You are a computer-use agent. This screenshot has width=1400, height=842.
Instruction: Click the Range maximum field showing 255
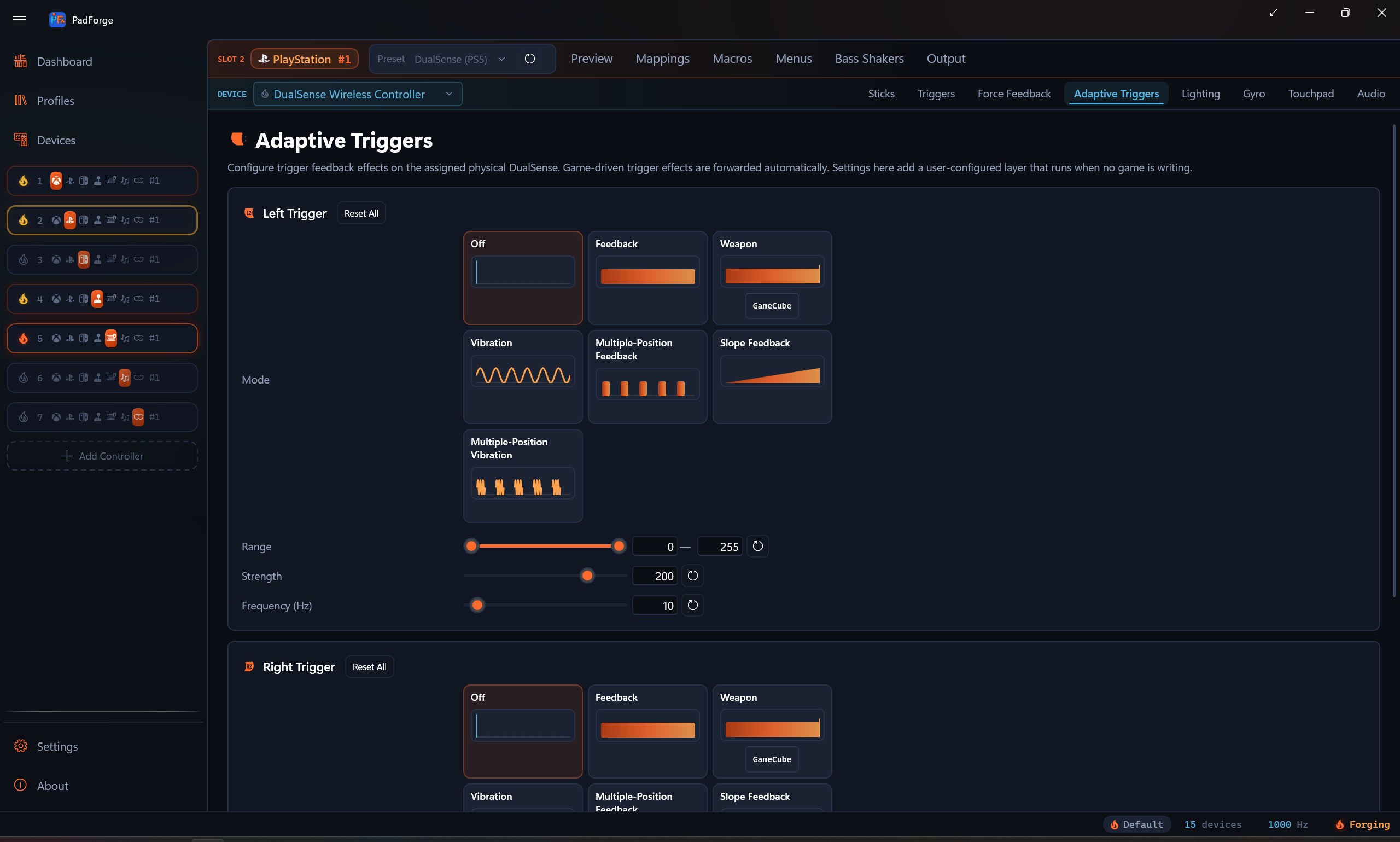[720, 546]
